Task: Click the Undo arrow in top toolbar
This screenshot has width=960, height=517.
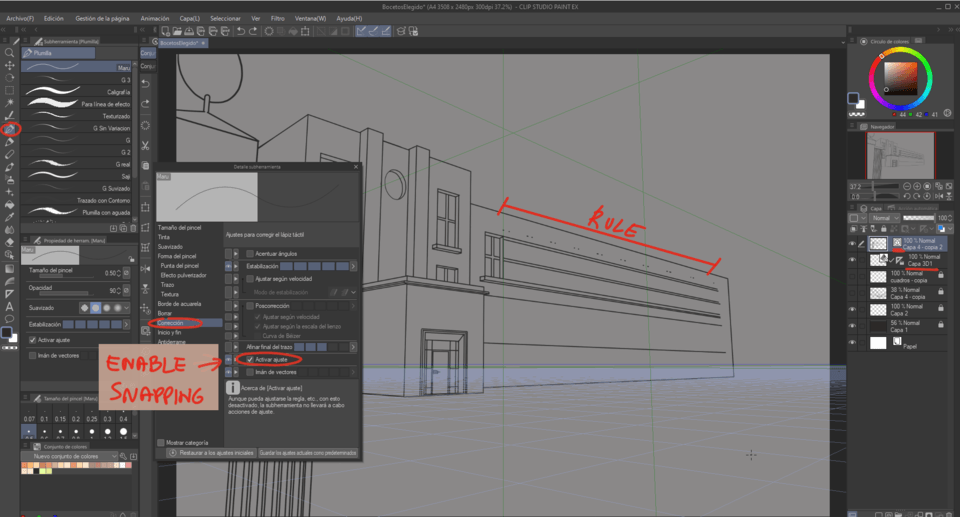Action: 241,31
